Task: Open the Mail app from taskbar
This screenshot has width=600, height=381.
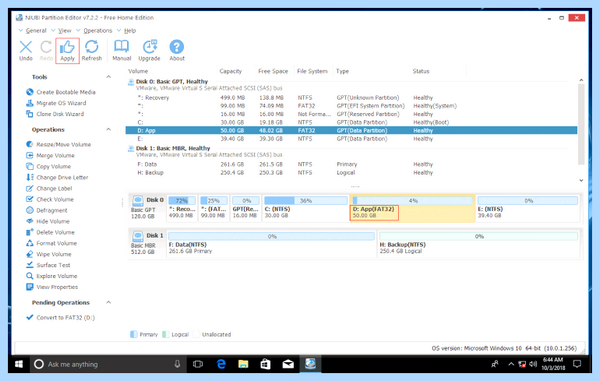Action: tap(288, 364)
